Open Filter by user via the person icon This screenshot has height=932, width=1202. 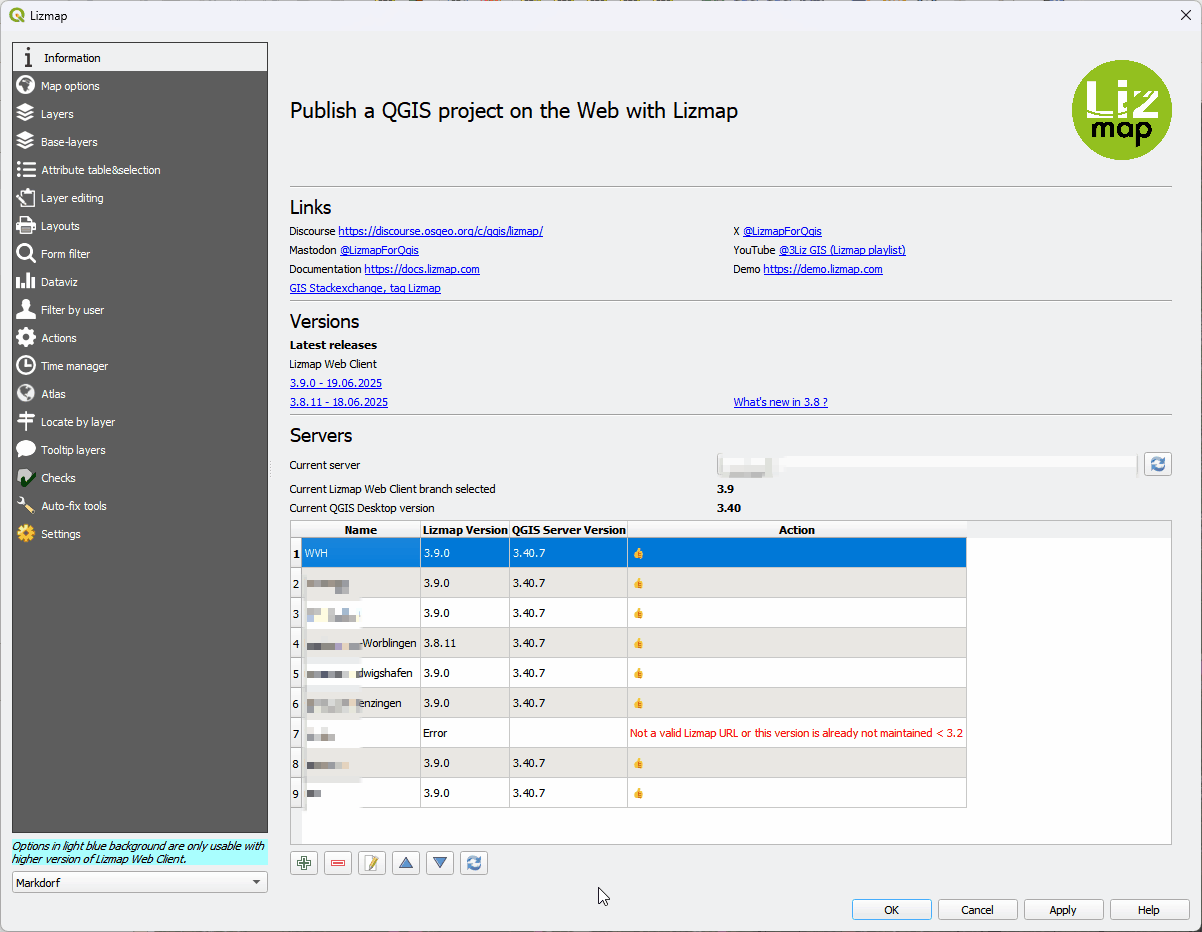tap(26, 310)
